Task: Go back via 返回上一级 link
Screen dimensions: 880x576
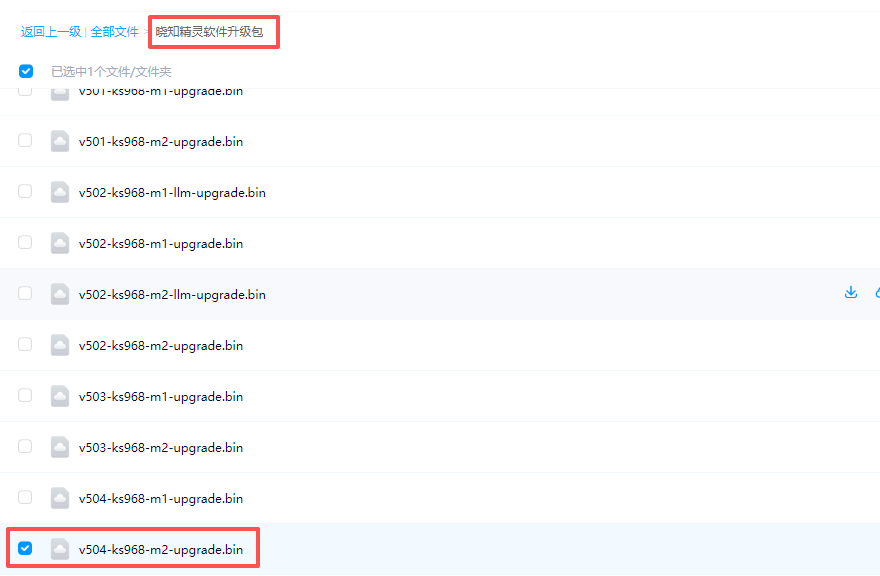Action: 51,32
